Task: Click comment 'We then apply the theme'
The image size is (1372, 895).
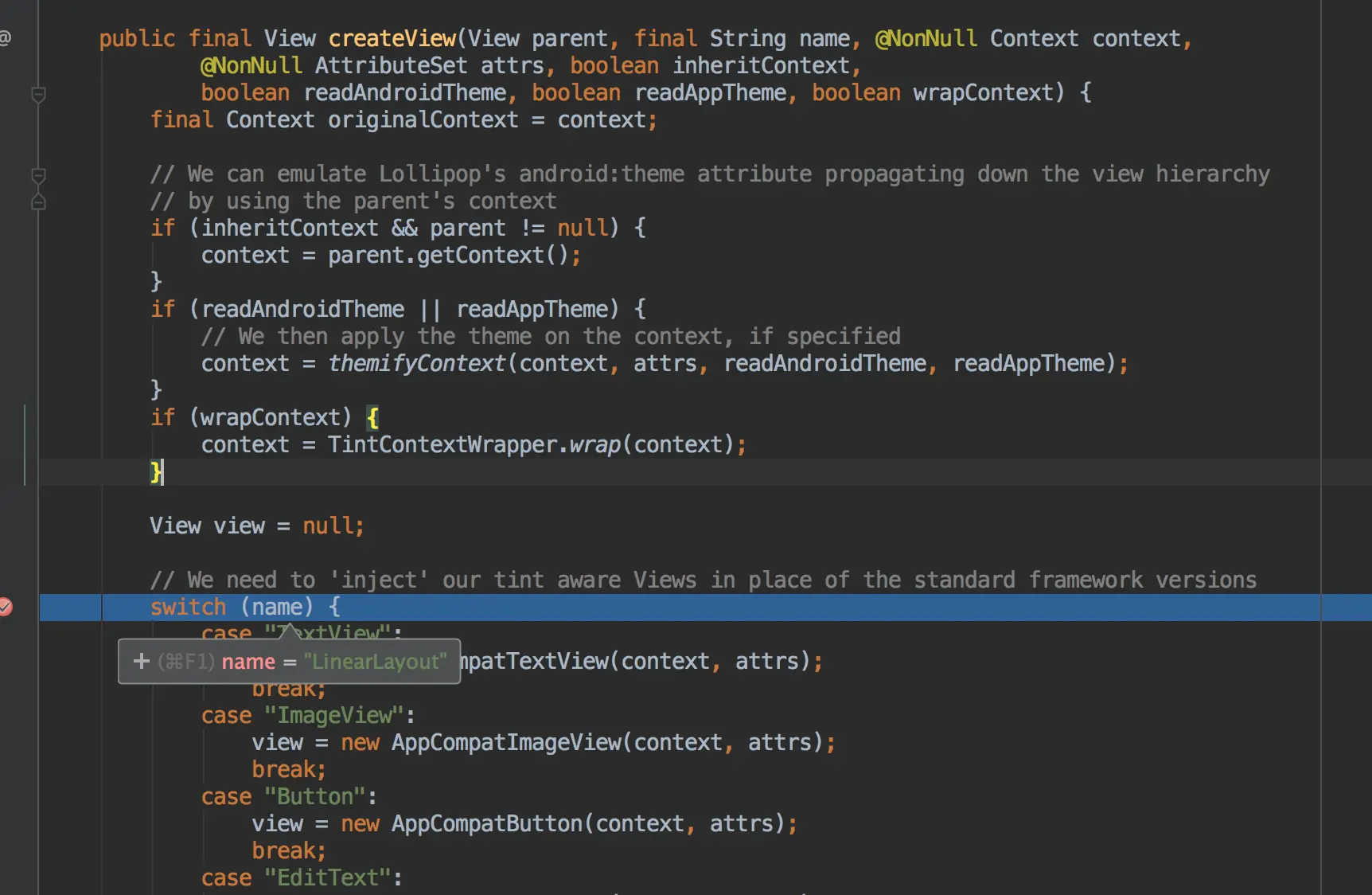Action: click(551, 336)
